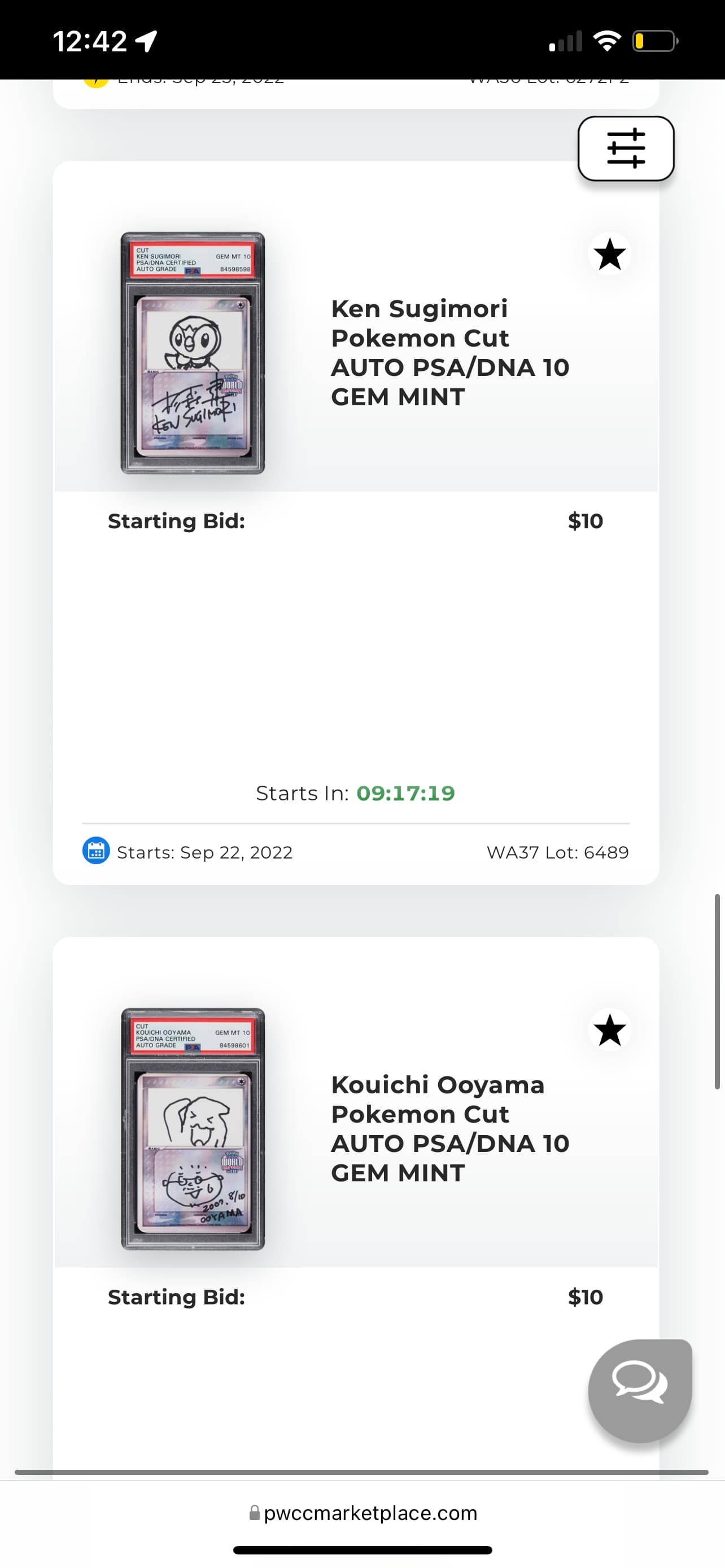
Task: Tap the 12:42 clock in status bar
Action: pyautogui.click(x=89, y=41)
